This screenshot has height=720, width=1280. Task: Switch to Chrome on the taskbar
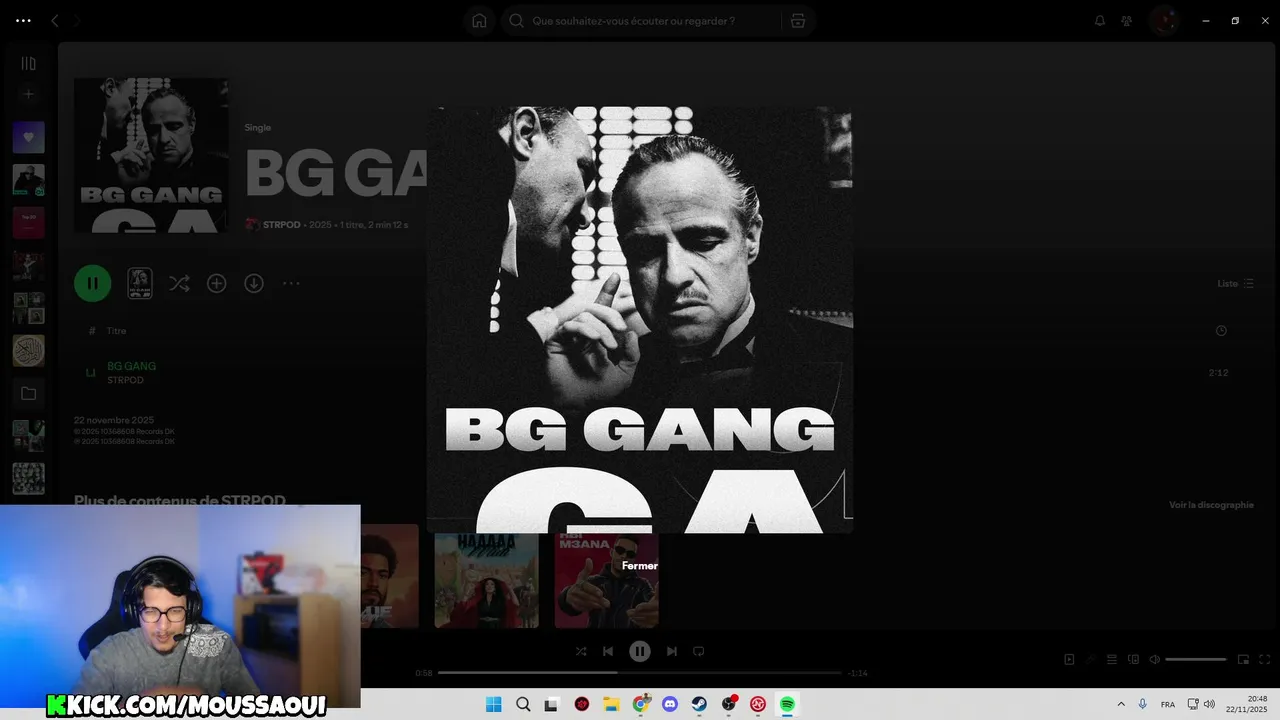641,705
